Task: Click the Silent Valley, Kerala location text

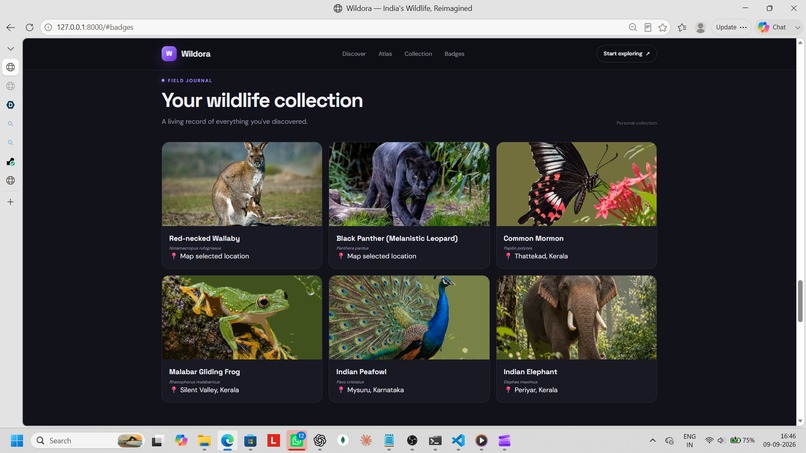Action: point(209,390)
